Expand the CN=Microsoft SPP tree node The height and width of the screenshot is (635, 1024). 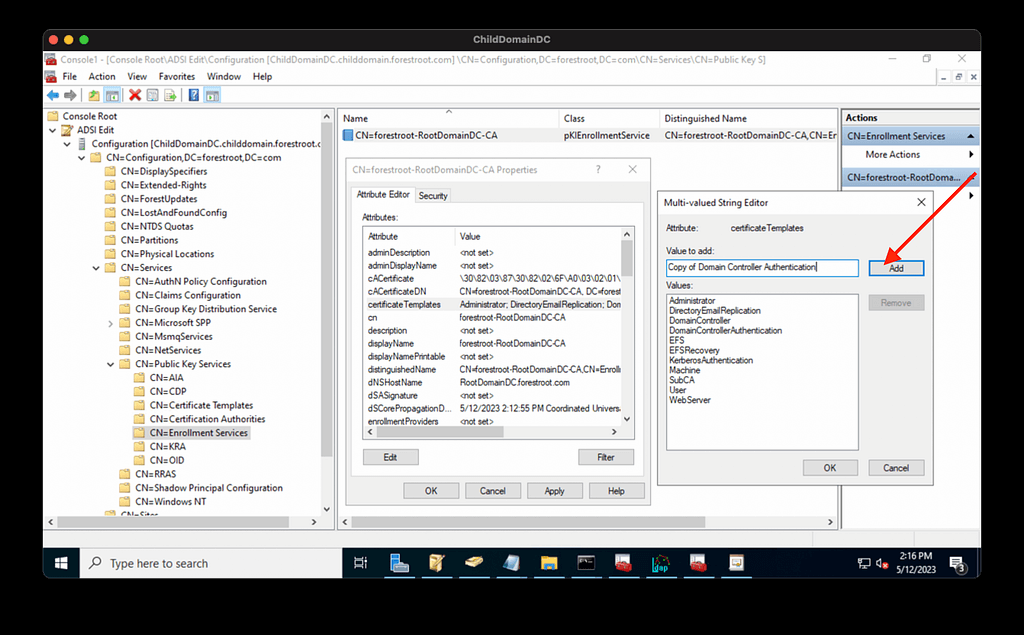pyautogui.click(x=110, y=323)
